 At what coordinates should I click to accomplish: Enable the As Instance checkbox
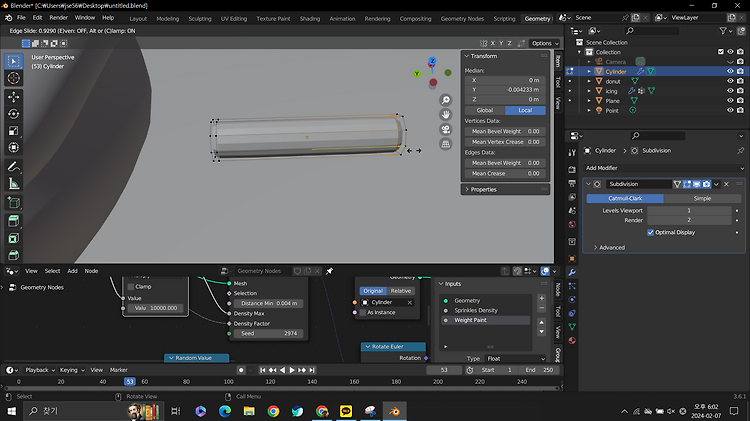click(363, 312)
